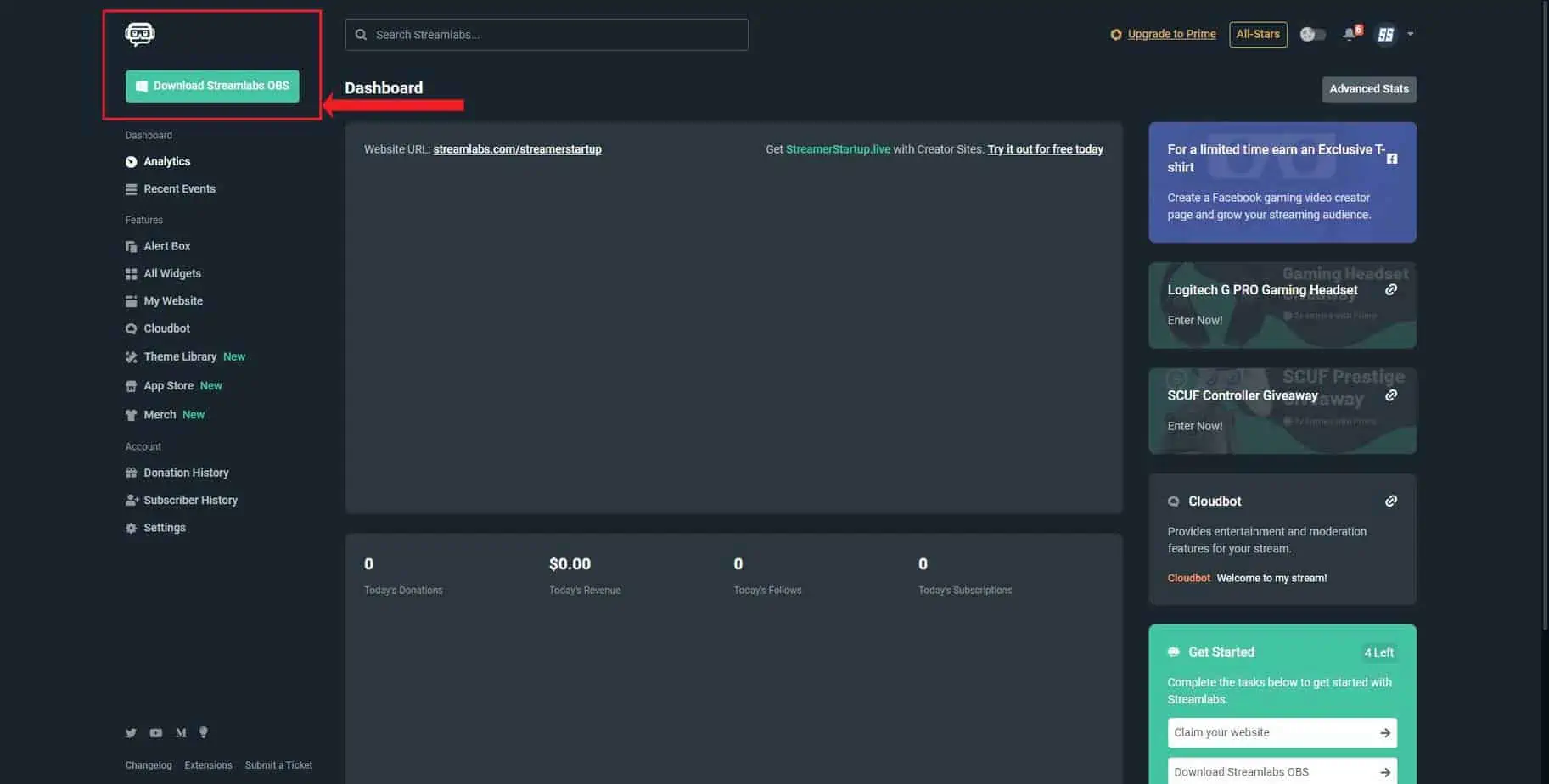1549x784 pixels.
Task: Click Claim your website task
Action: [x=1282, y=733]
